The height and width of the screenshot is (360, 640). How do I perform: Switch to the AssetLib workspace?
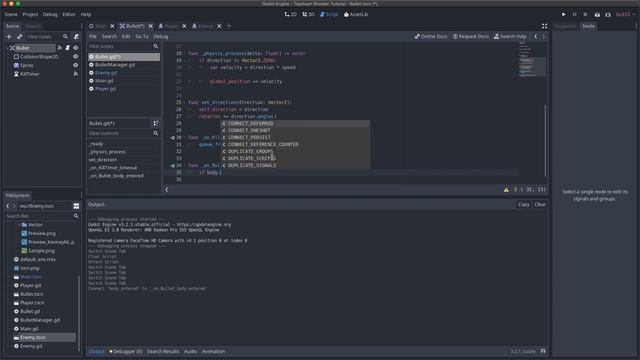(356, 14)
